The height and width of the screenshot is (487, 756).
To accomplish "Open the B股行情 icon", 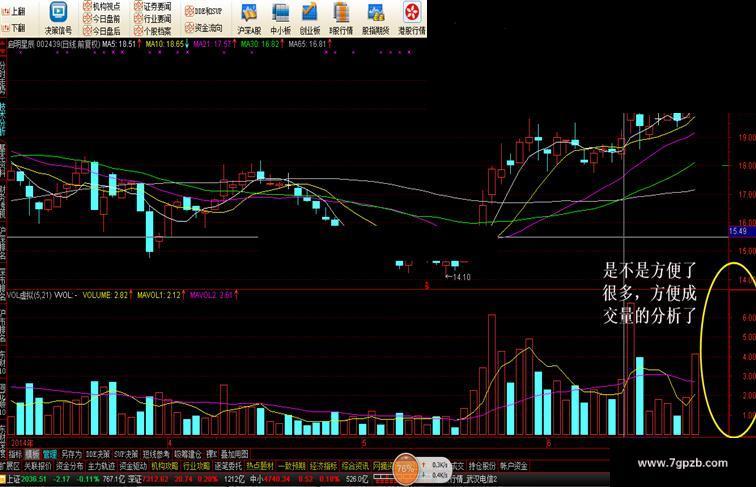I will (x=342, y=13).
